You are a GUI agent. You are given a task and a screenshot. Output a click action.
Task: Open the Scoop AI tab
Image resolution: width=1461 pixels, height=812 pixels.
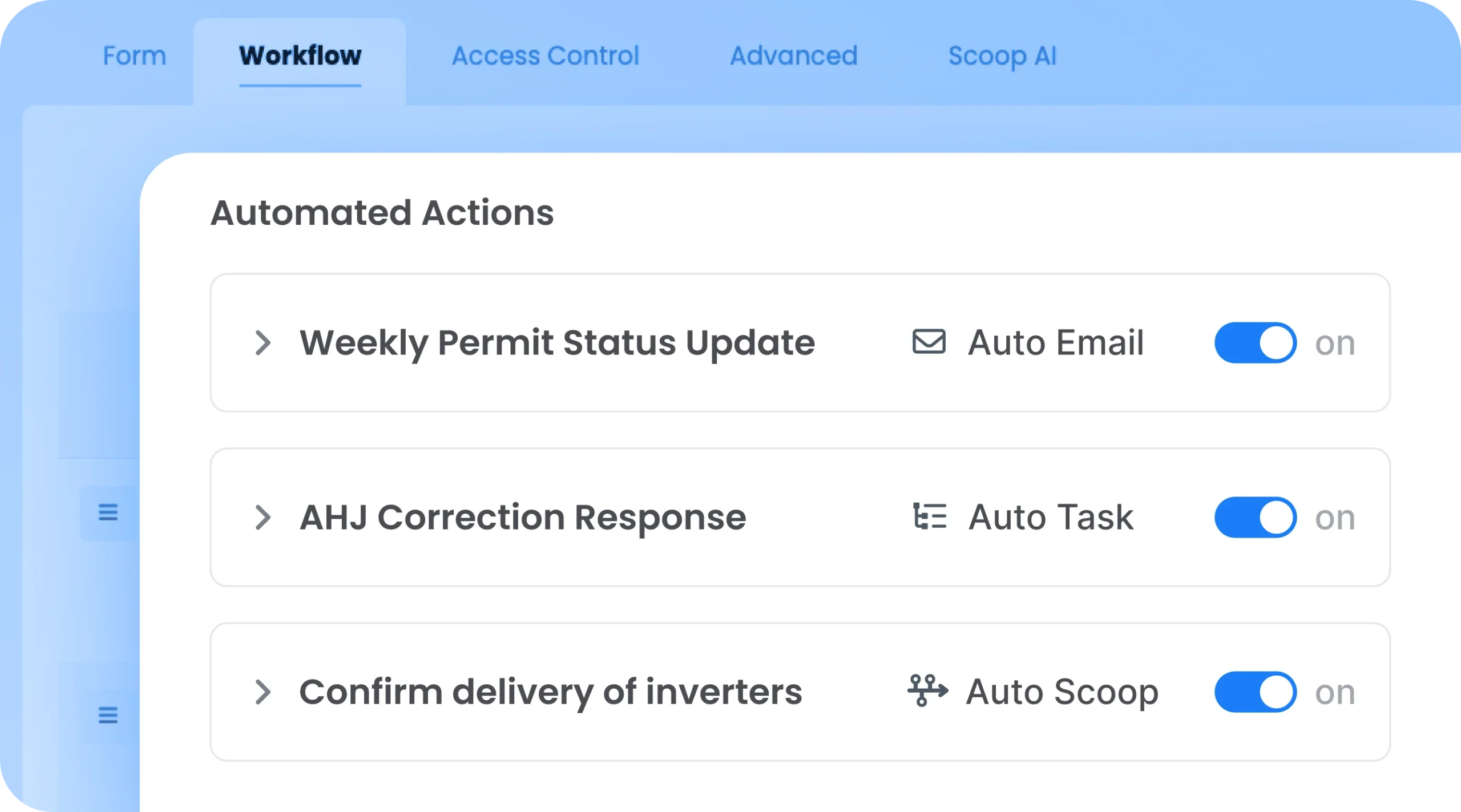coord(1002,56)
